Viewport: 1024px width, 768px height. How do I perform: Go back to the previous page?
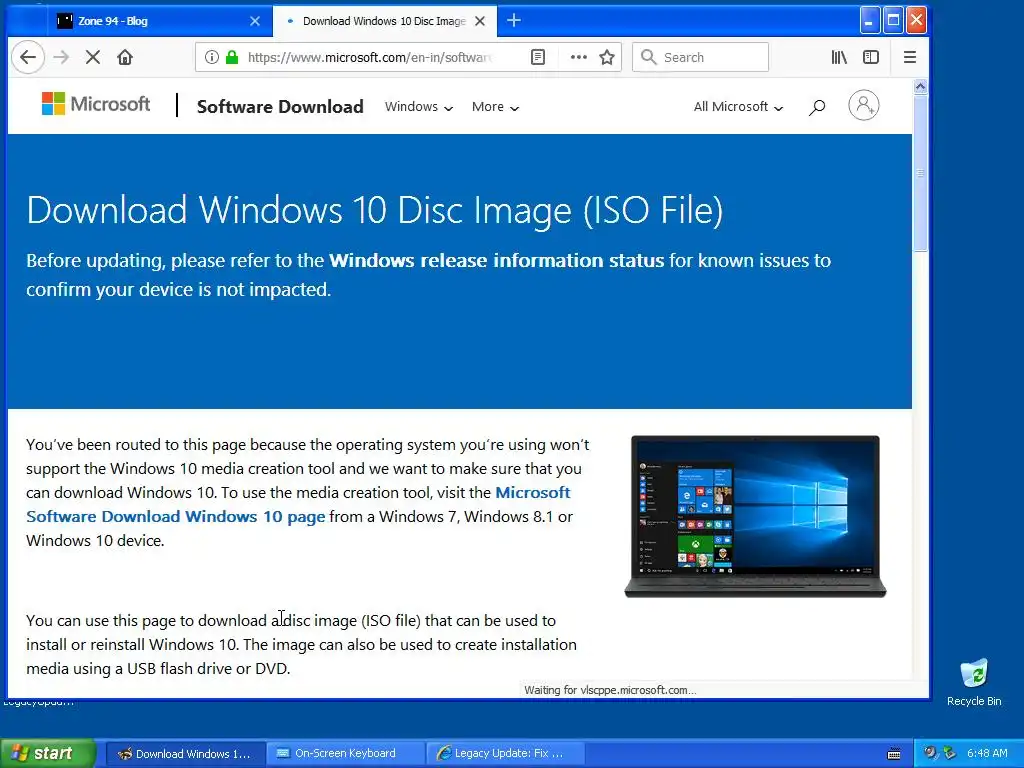point(28,57)
